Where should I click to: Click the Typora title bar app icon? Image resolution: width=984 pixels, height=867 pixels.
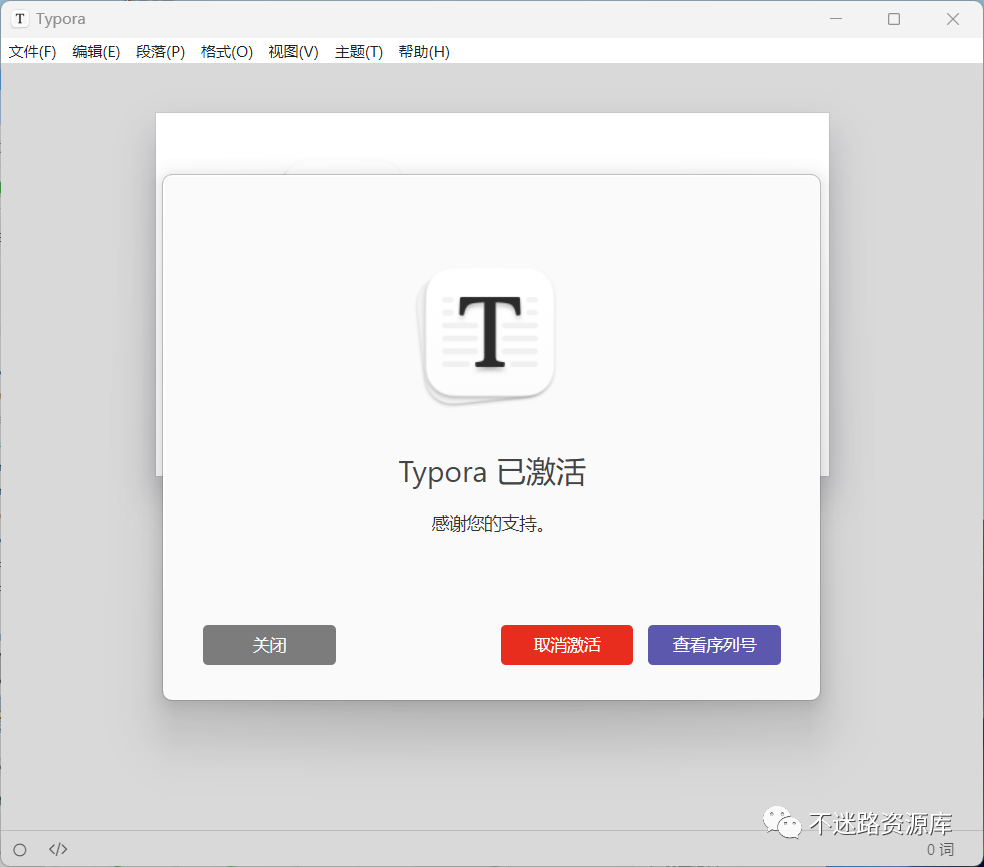pyautogui.click(x=20, y=19)
